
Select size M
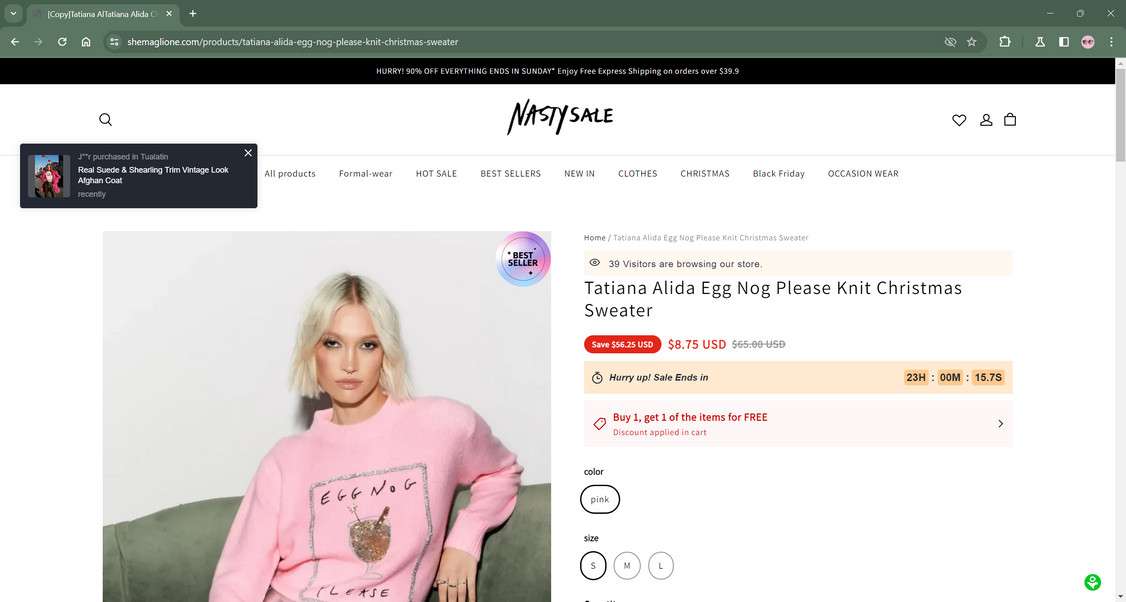tap(627, 565)
